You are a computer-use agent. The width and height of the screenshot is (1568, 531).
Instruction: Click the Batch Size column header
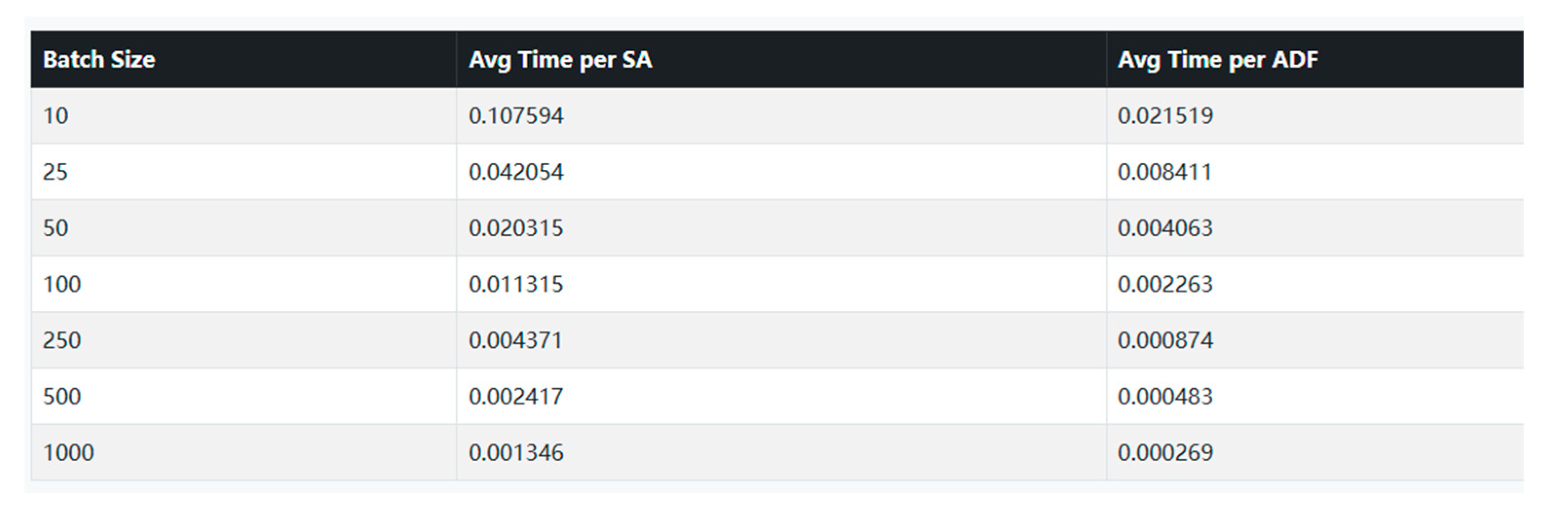tap(98, 59)
